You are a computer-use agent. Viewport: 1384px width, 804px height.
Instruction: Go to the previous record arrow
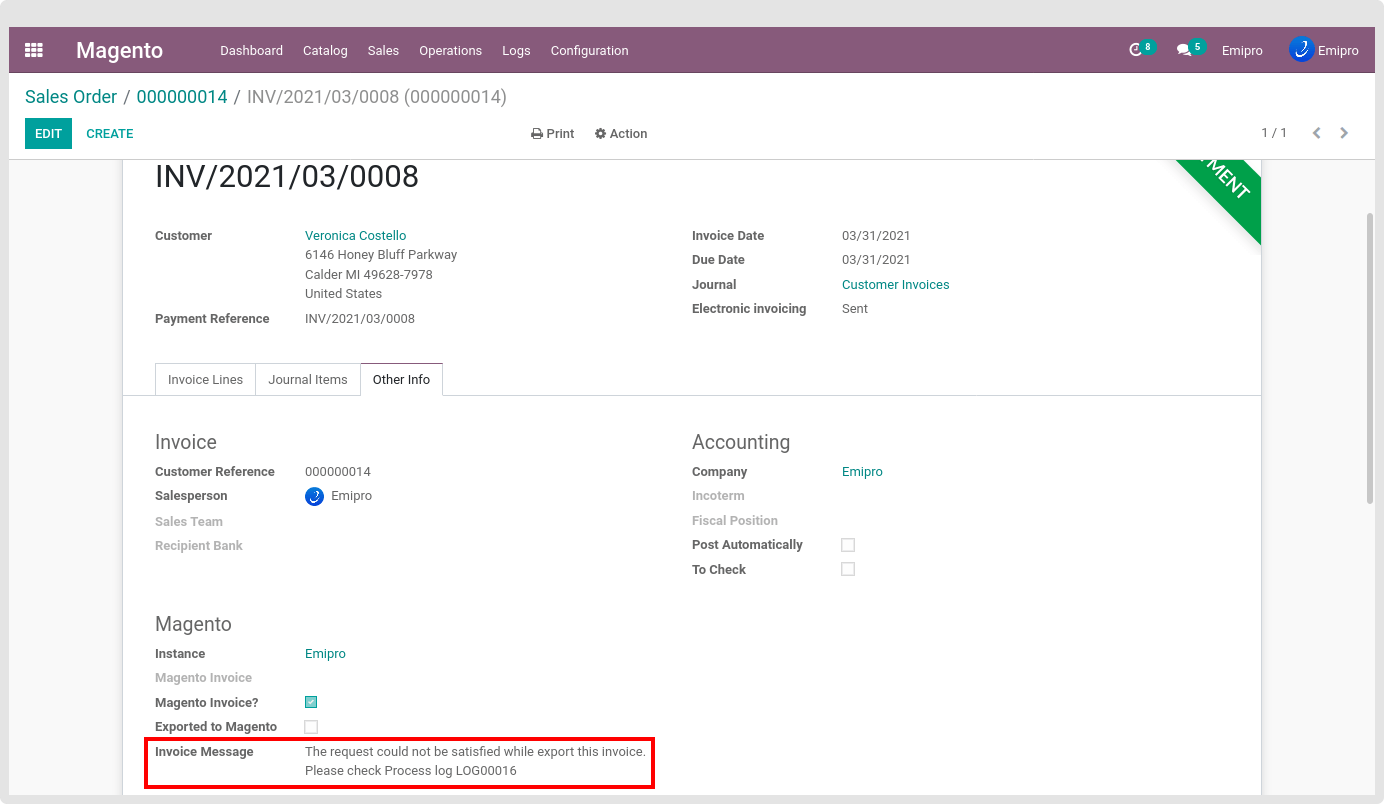coord(1316,133)
